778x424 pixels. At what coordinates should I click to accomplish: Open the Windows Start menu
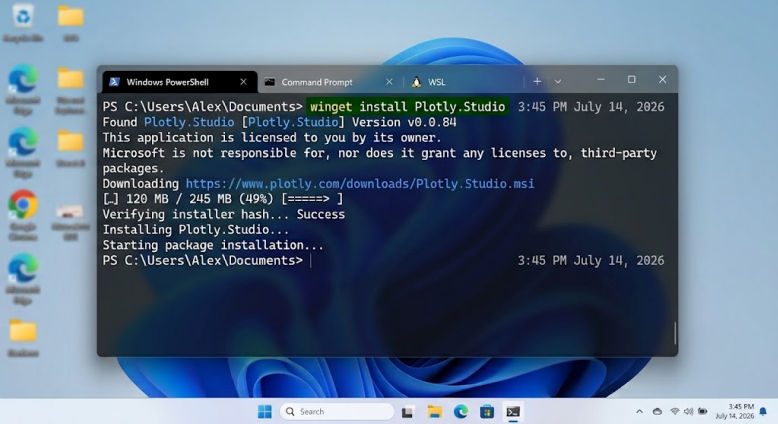pos(265,412)
